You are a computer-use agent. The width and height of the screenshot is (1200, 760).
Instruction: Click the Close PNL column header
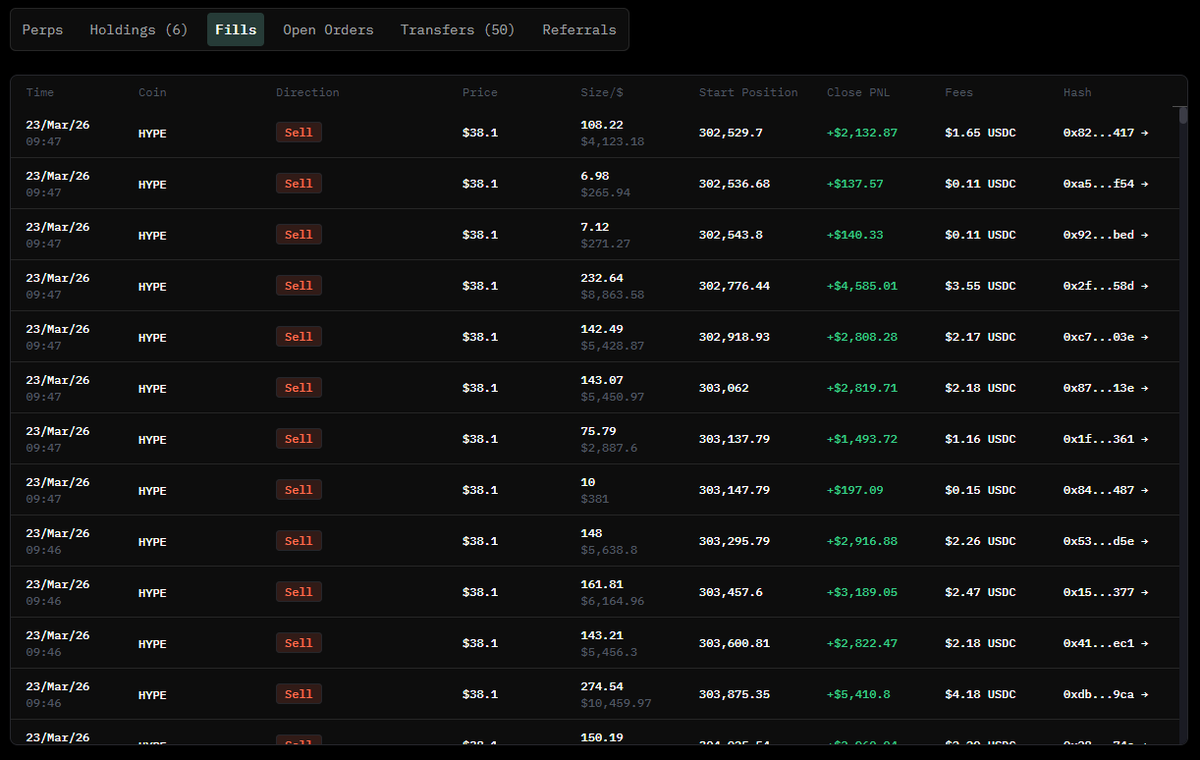[858, 92]
